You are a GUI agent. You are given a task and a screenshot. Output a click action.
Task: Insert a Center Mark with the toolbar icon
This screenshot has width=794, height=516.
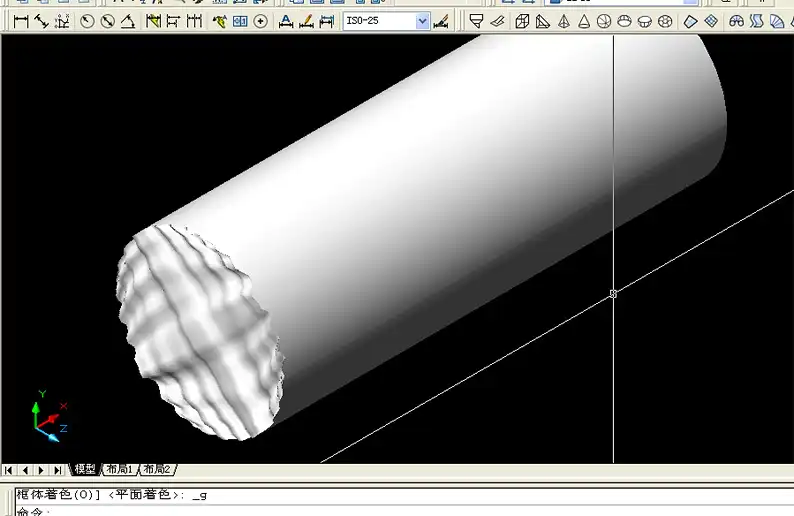pos(261,21)
